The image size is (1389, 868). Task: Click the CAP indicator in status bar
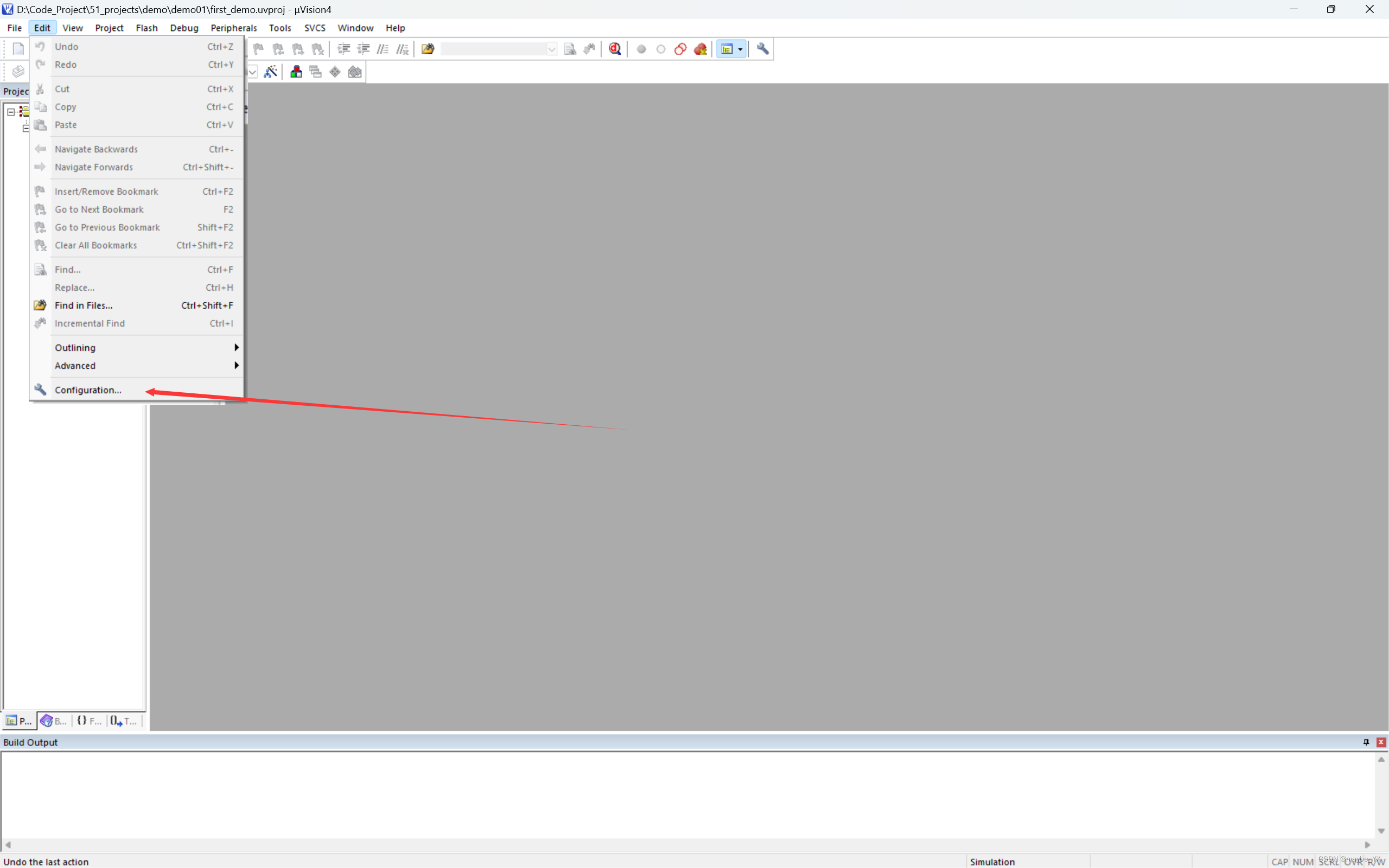pyautogui.click(x=1279, y=861)
